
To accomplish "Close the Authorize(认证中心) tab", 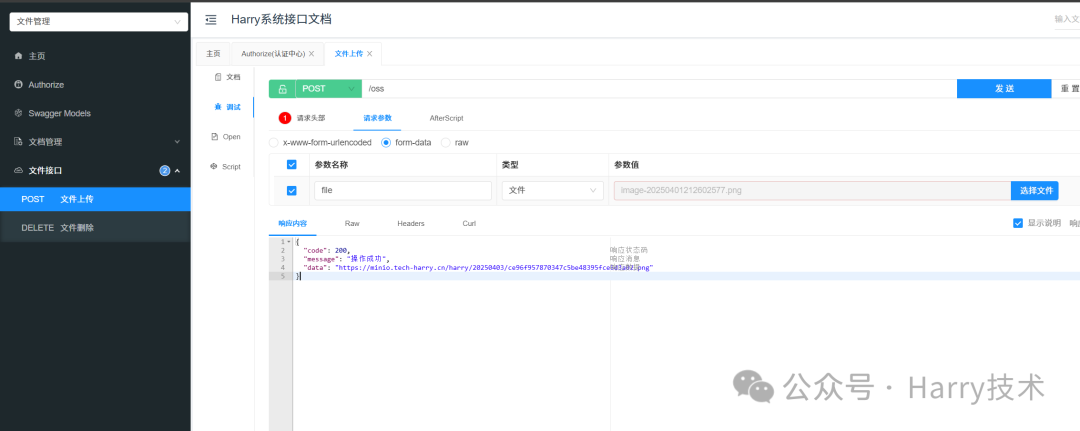I will tap(311, 54).
